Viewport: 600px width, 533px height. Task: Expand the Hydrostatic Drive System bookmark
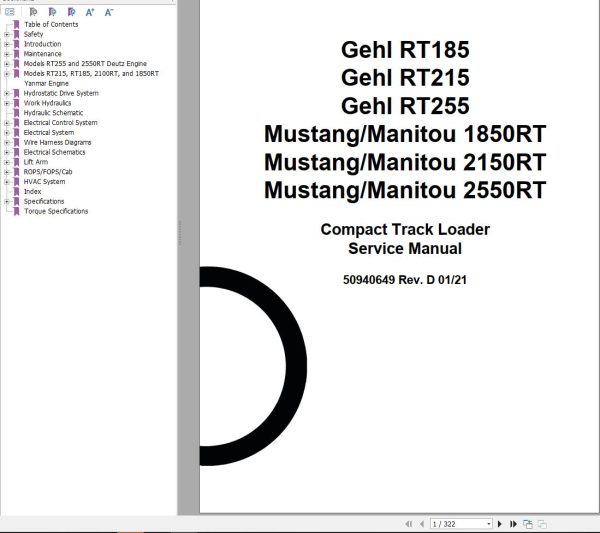click(7, 93)
